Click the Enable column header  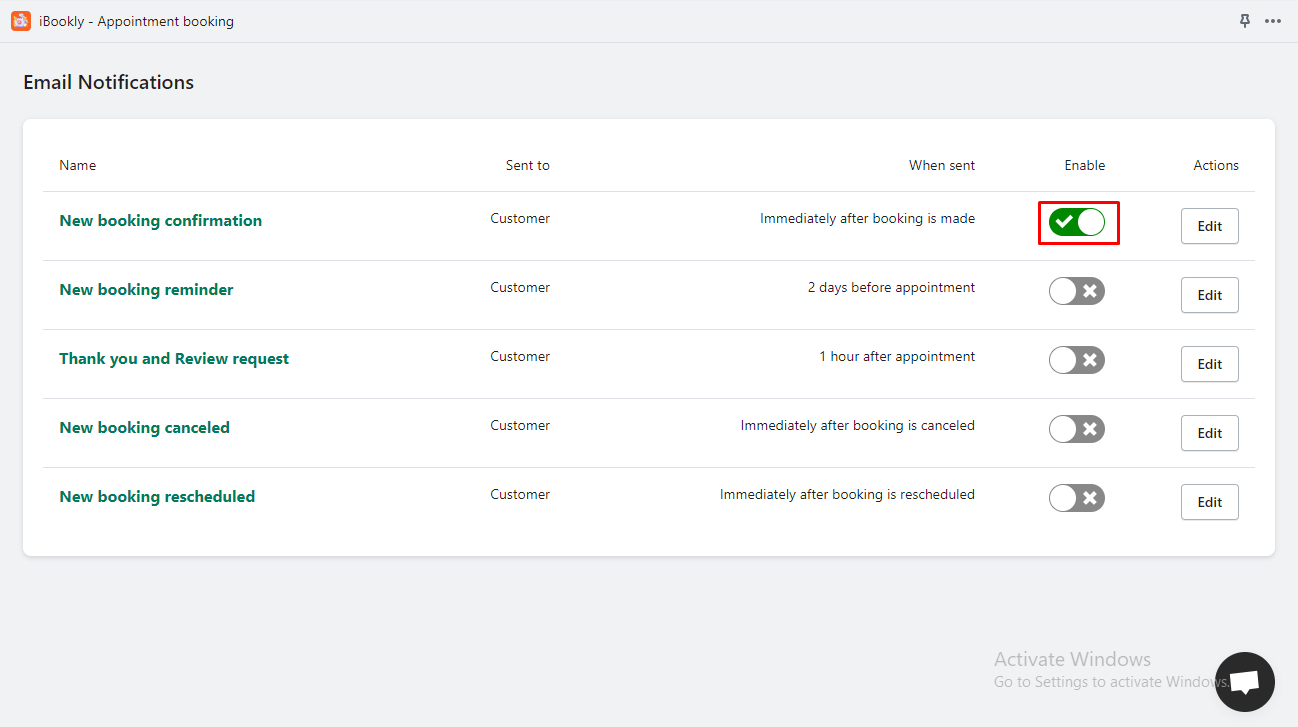click(x=1085, y=165)
